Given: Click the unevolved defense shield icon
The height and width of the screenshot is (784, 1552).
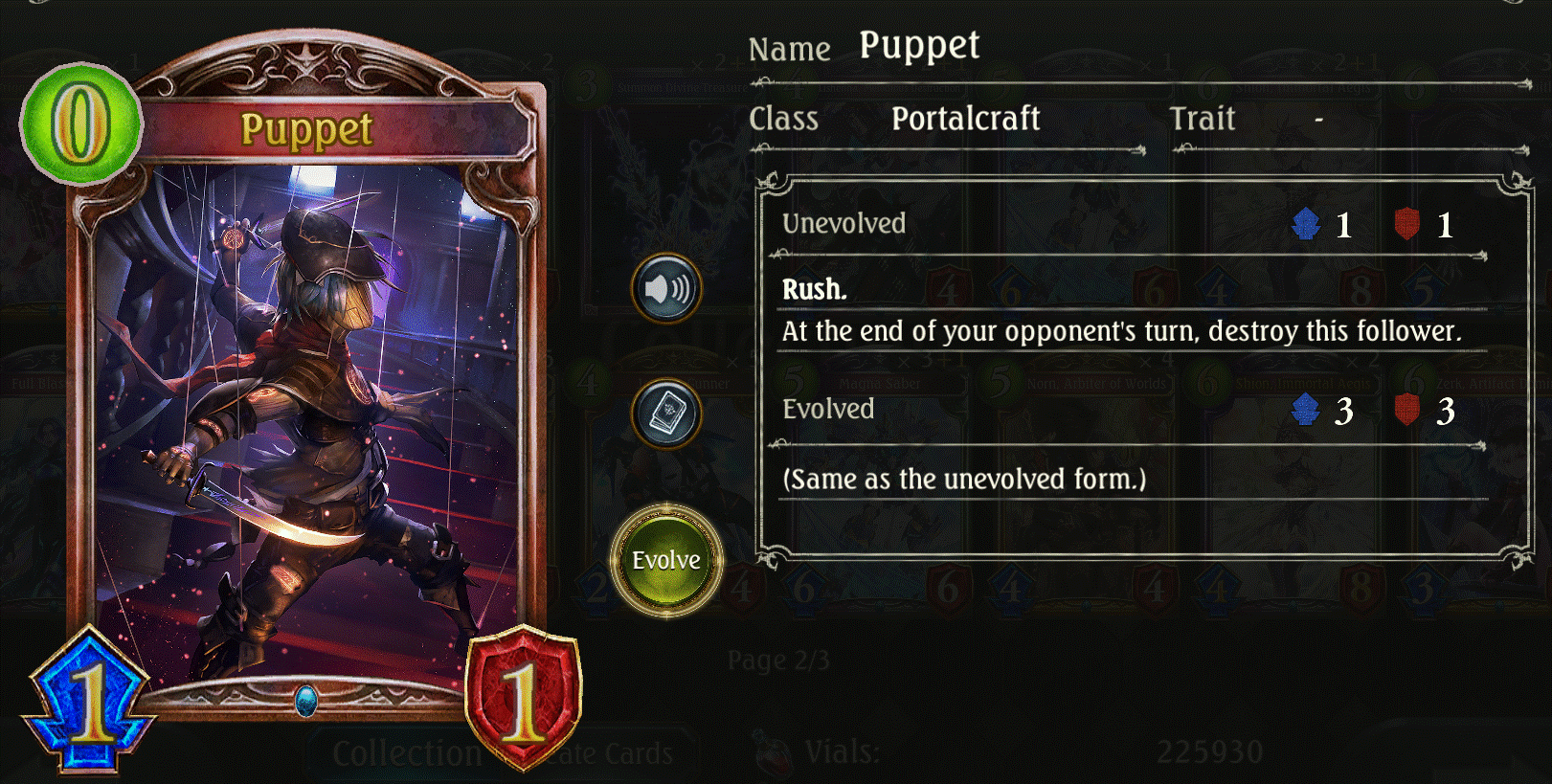Looking at the screenshot, I should click(1406, 224).
